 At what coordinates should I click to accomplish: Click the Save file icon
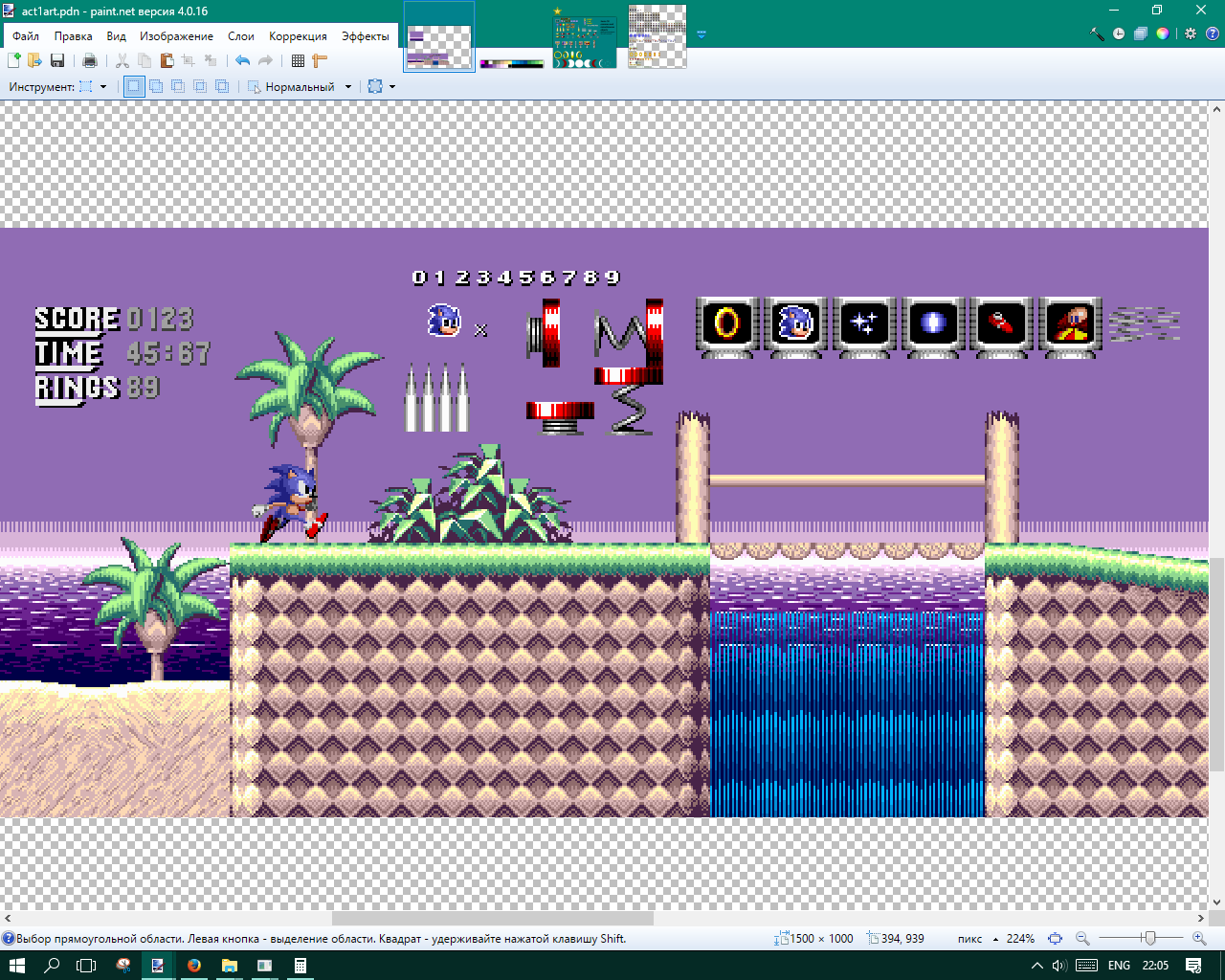[57, 61]
